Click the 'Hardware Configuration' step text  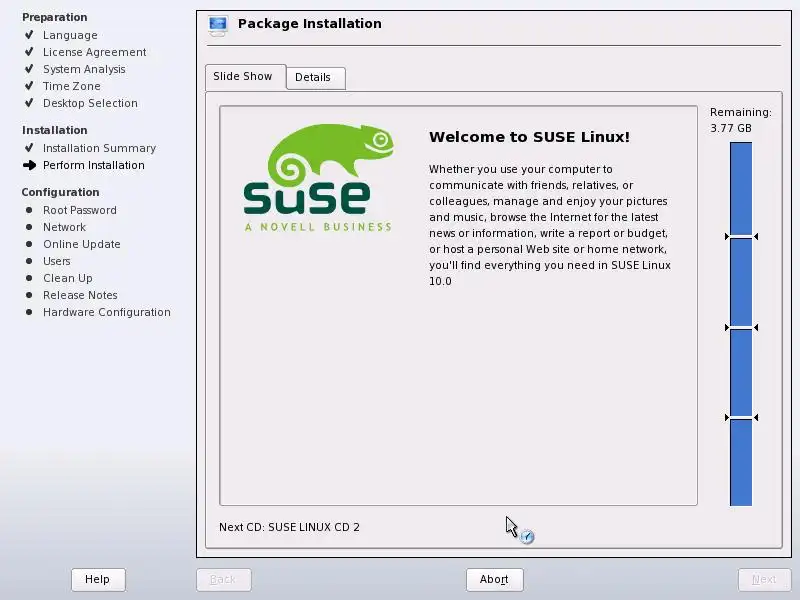(x=107, y=312)
